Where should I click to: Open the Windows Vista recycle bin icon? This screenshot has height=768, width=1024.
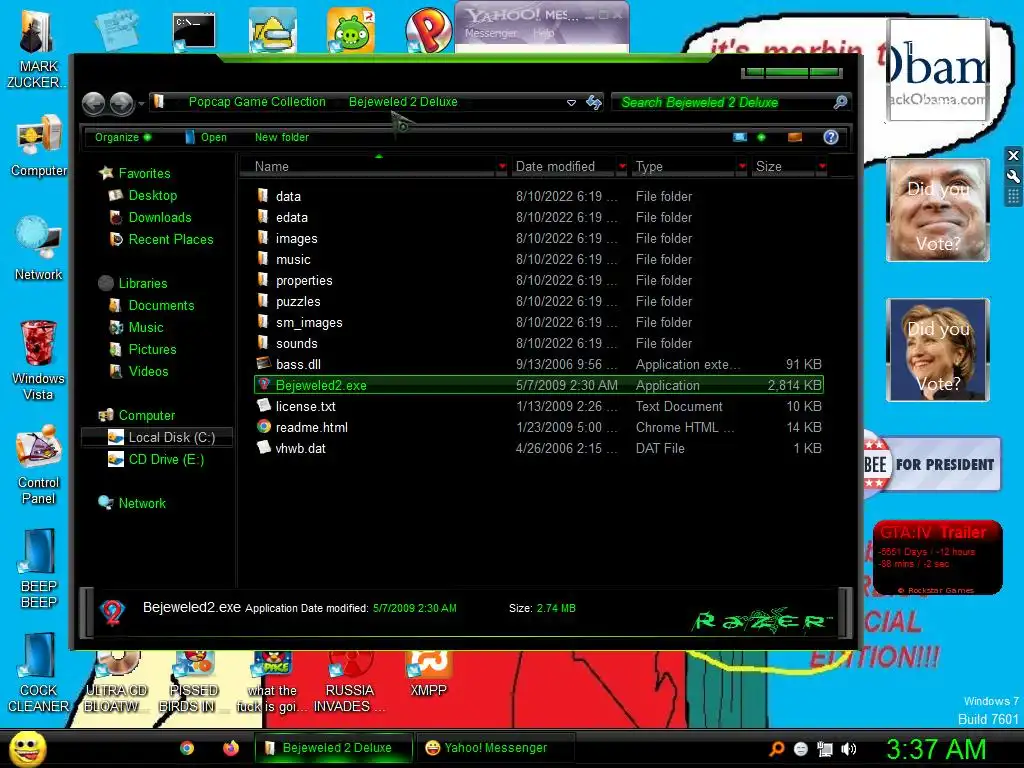(x=39, y=360)
